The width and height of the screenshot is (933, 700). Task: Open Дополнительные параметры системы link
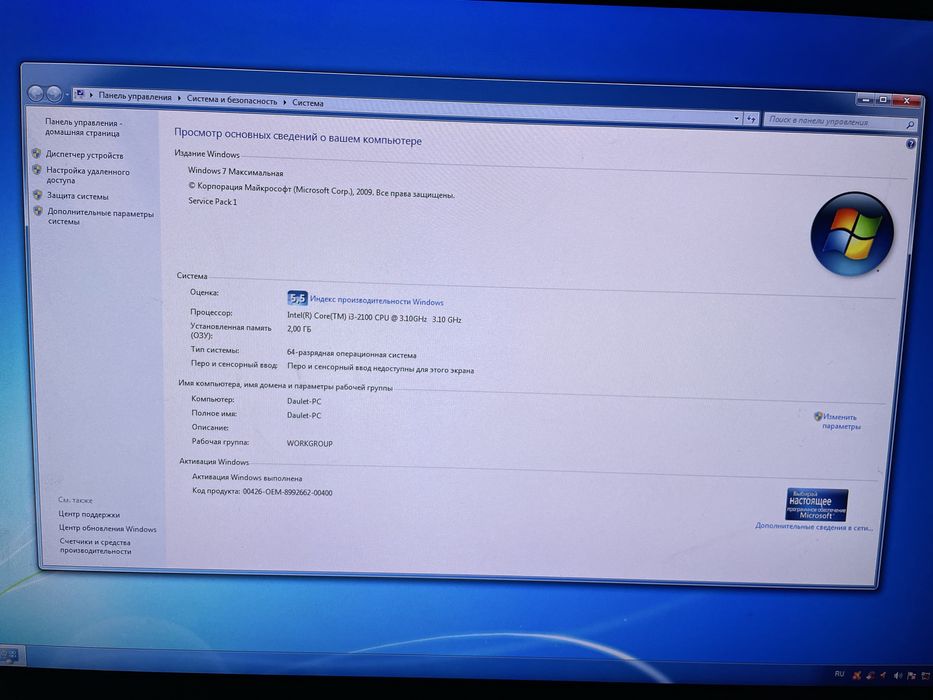[x=100, y=217]
